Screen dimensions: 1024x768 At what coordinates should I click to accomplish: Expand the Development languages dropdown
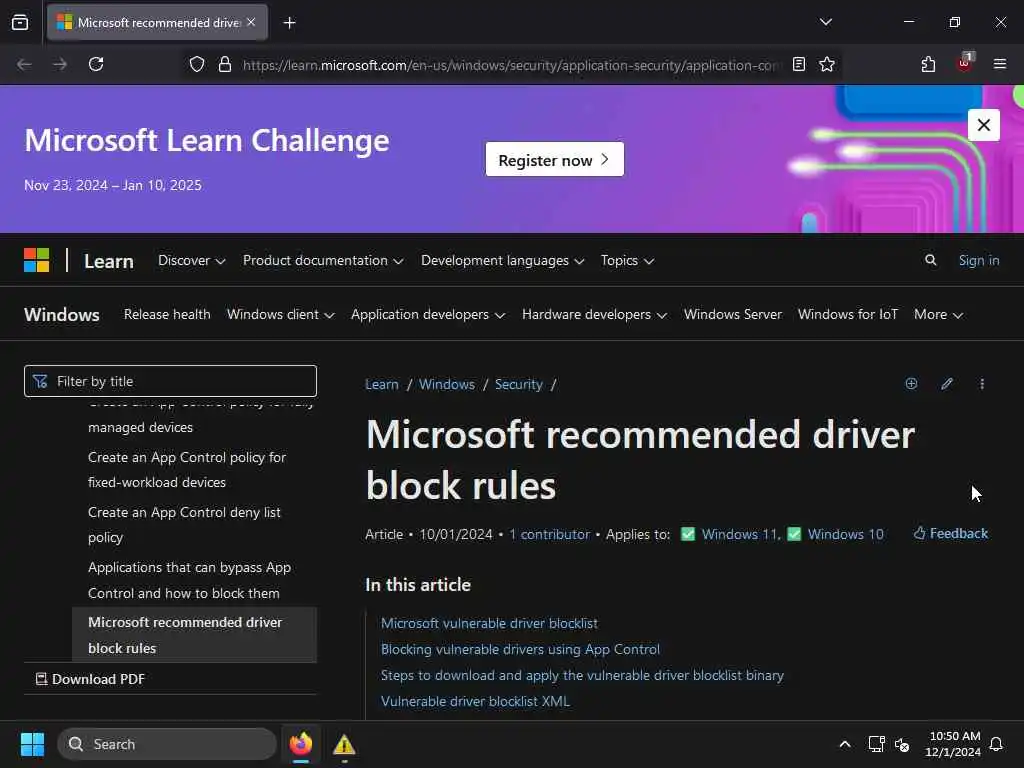coord(502,261)
